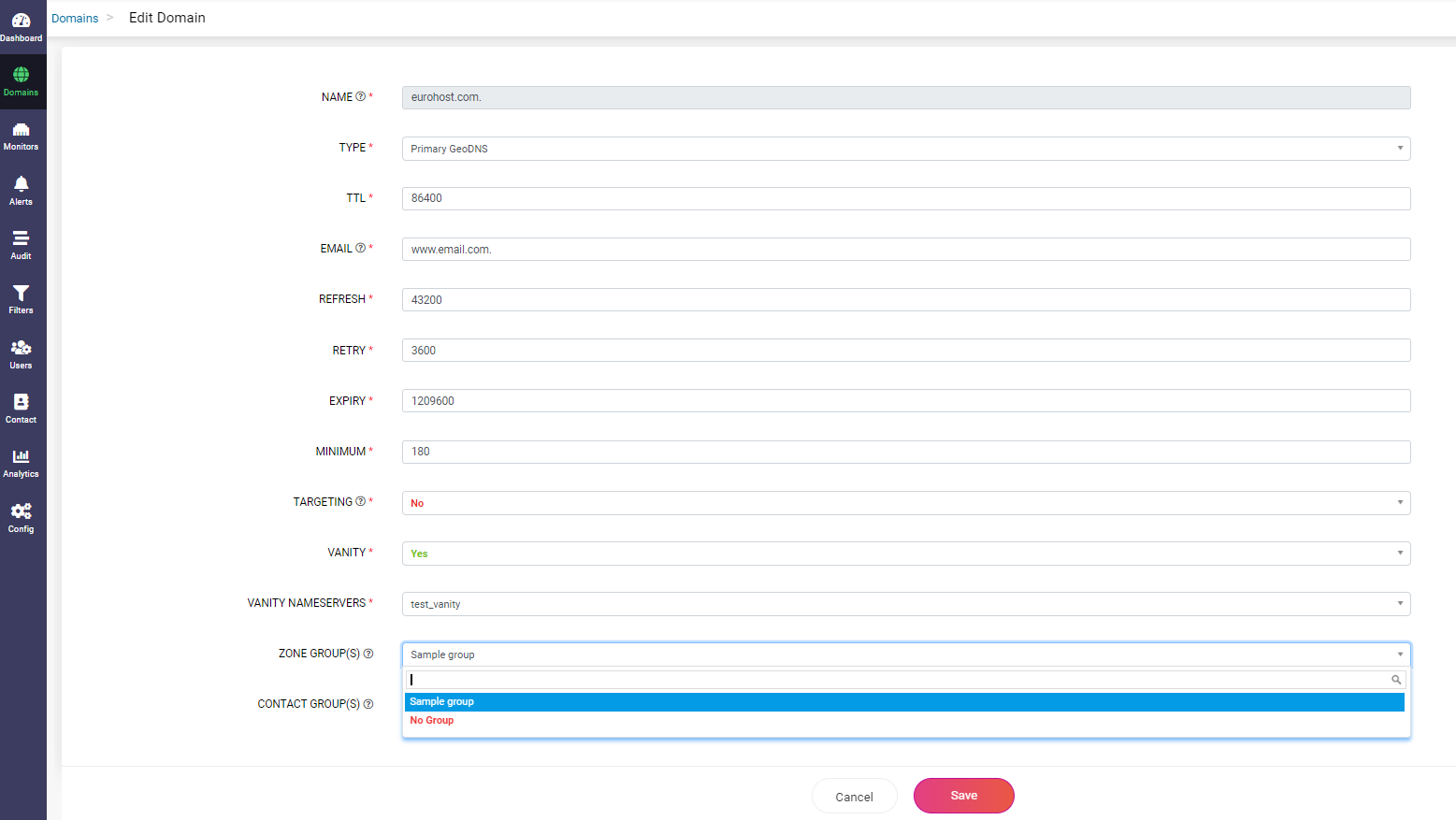The height and width of the screenshot is (820, 1456).
Task: Focus the TTL field with 86400
Action: [x=906, y=198]
